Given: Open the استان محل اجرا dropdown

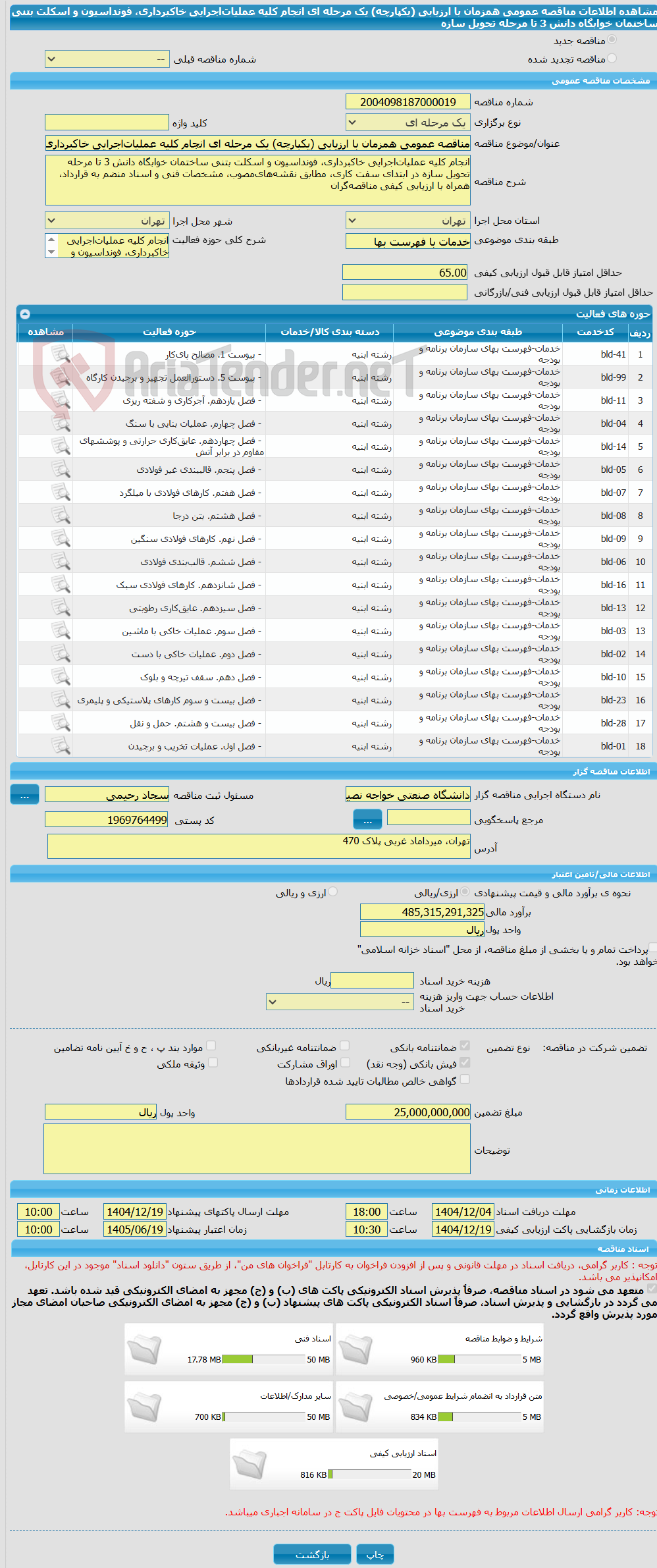Looking at the screenshot, I should pos(408,221).
